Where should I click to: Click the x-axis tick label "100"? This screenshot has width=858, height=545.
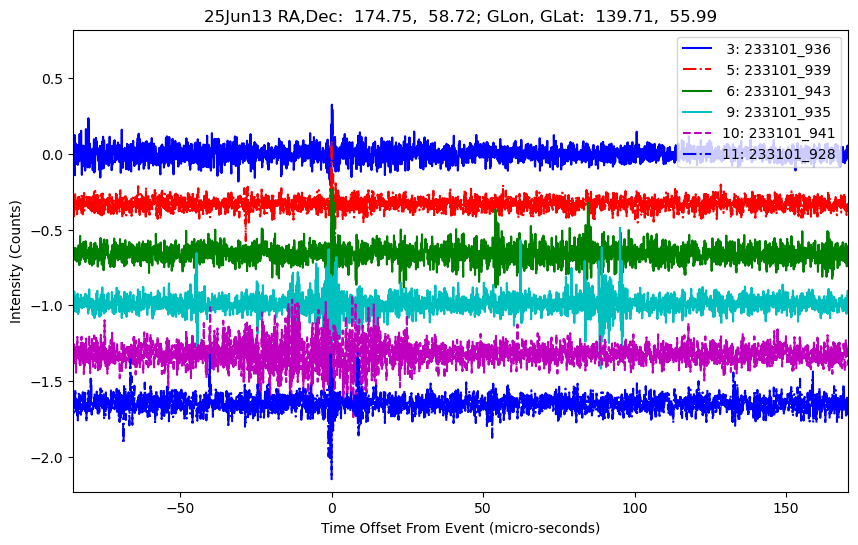tap(635, 508)
